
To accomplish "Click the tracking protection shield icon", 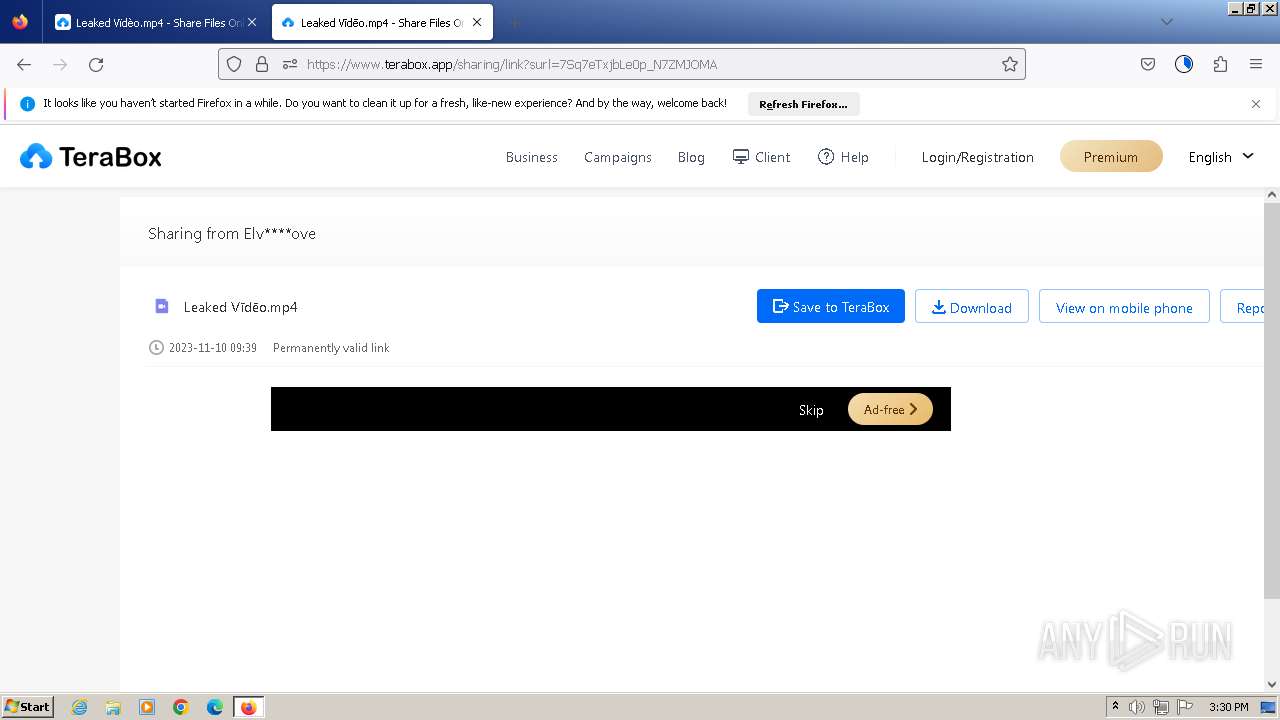I will (x=234, y=64).
